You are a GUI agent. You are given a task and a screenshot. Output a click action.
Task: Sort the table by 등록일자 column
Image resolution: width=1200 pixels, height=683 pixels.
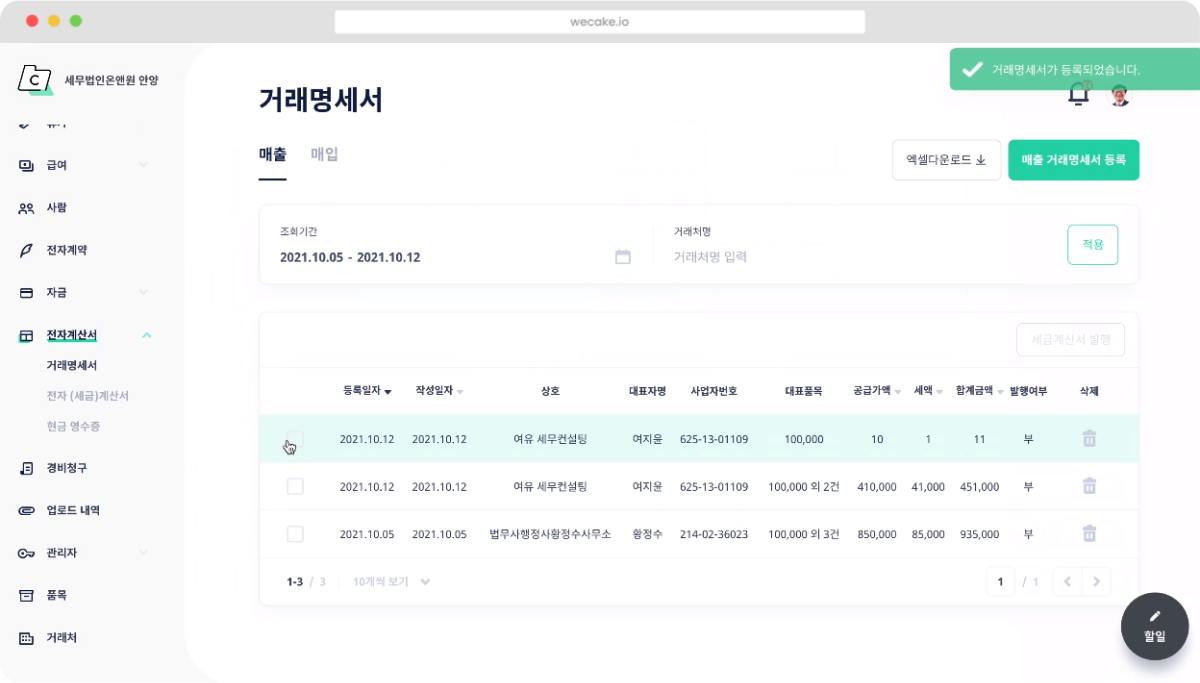pyautogui.click(x=366, y=391)
